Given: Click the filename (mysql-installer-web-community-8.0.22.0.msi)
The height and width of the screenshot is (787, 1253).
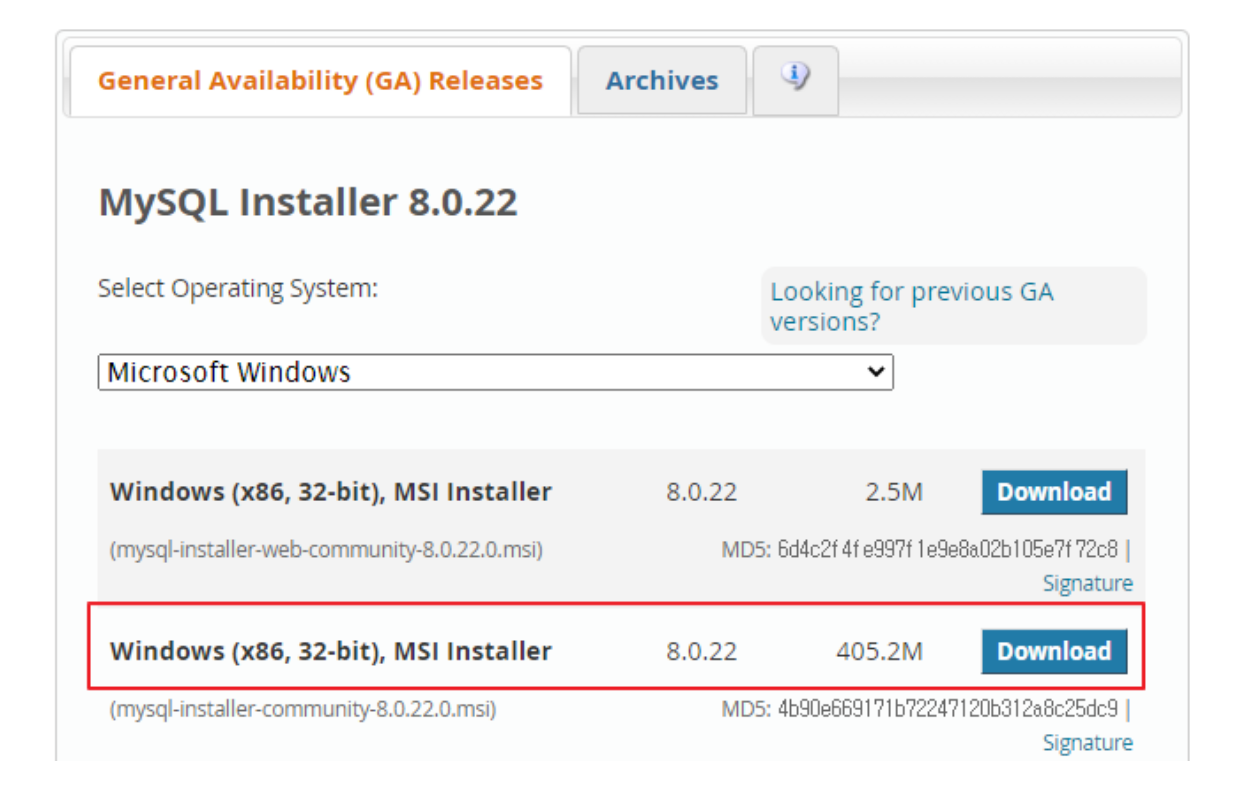Looking at the screenshot, I should coord(326,550).
